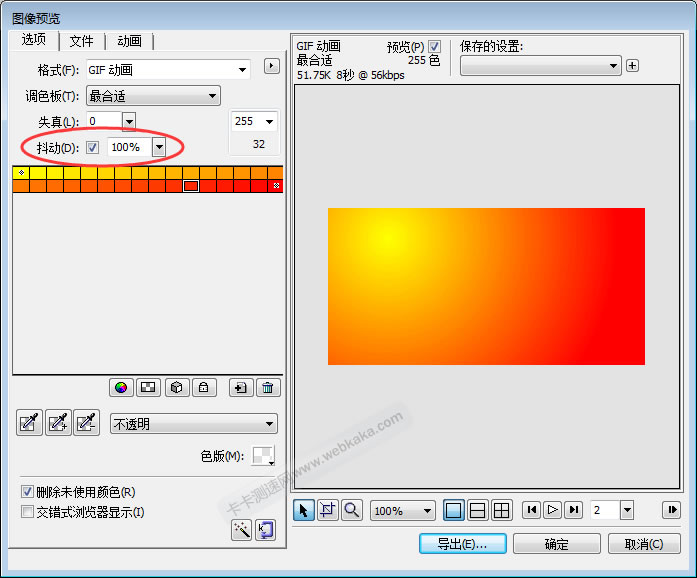
Task: Select the add-to-transparency eyedropper with plus
Action: 59,423
